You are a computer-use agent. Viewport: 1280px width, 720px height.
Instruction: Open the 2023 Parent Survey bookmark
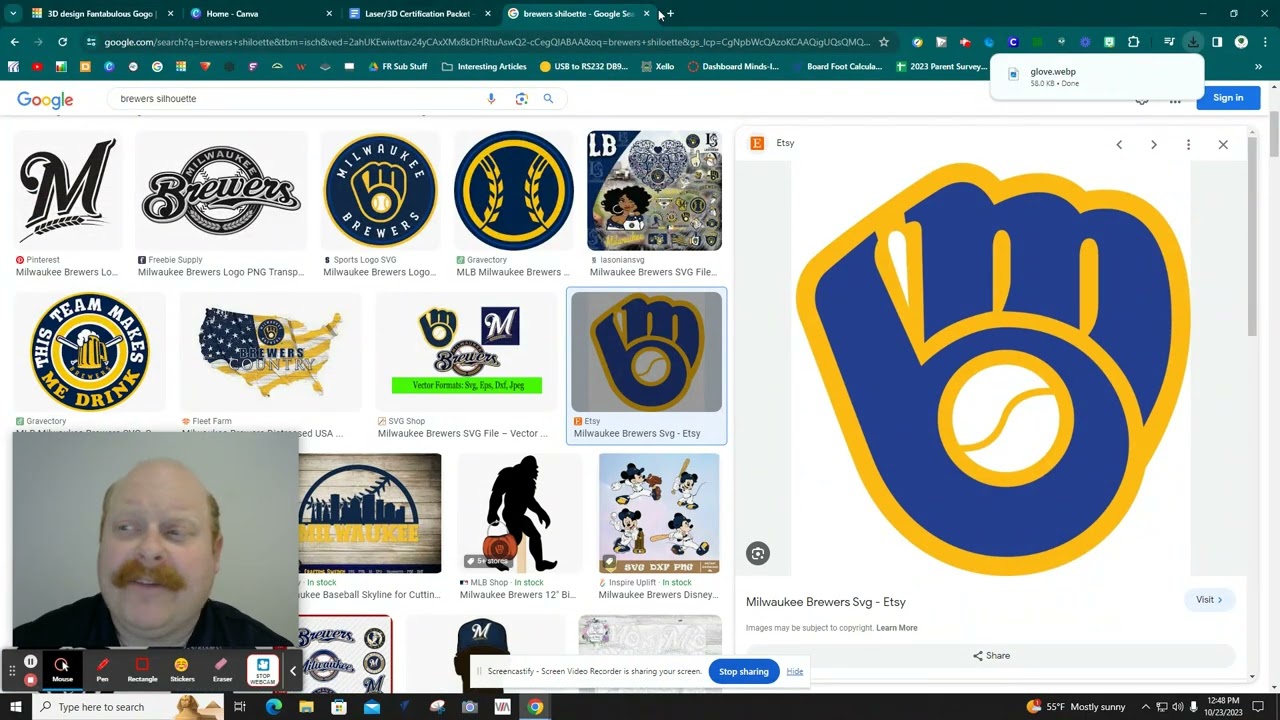[942, 67]
